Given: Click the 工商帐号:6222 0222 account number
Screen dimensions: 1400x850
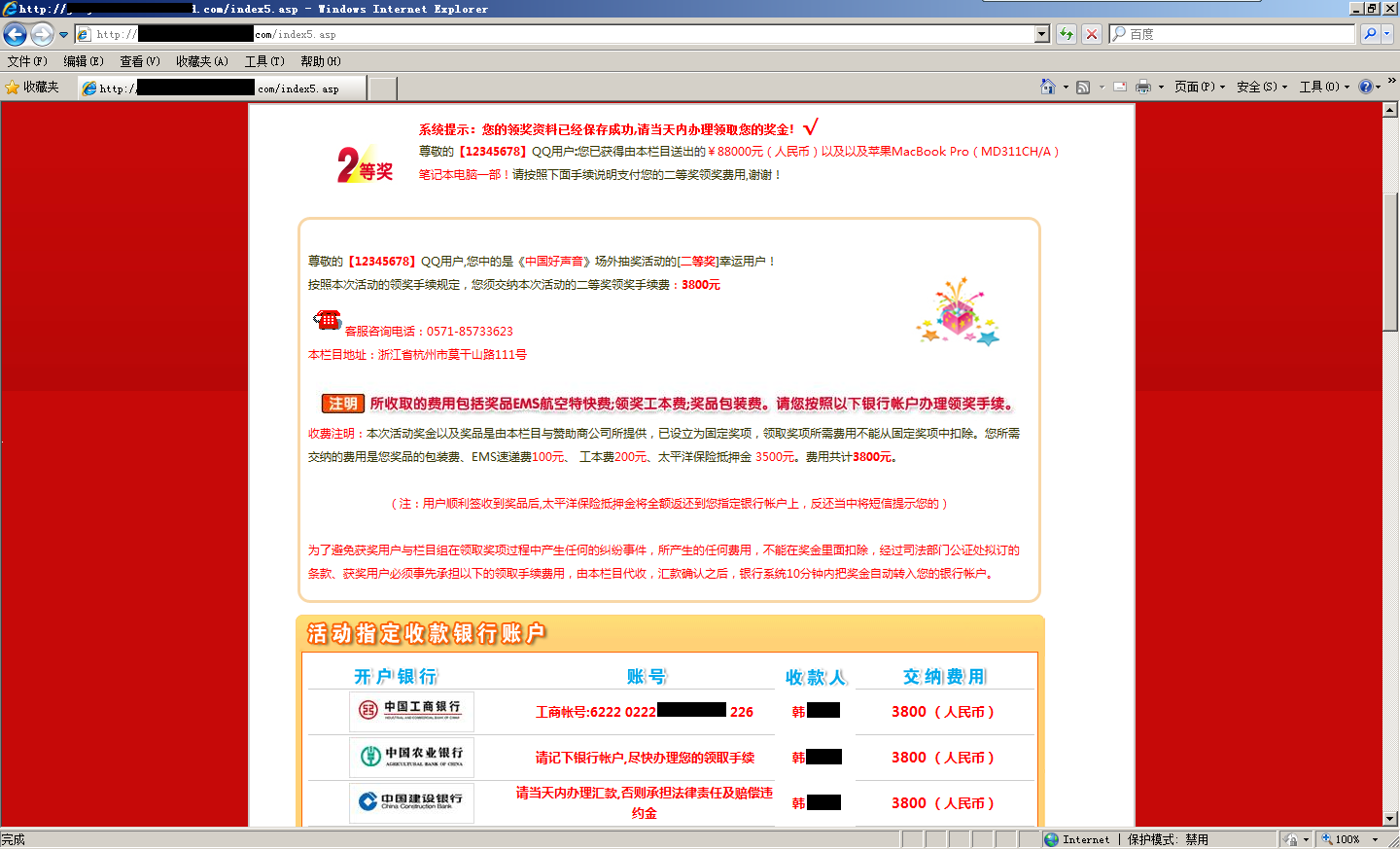Looking at the screenshot, I should coord(645,712).
